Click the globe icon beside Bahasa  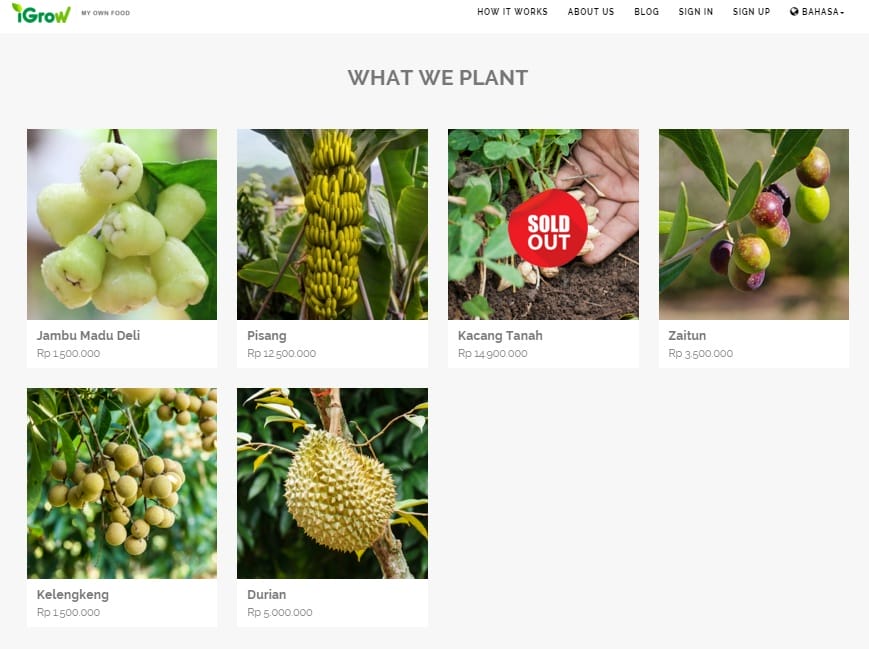(x=794, y=12)
